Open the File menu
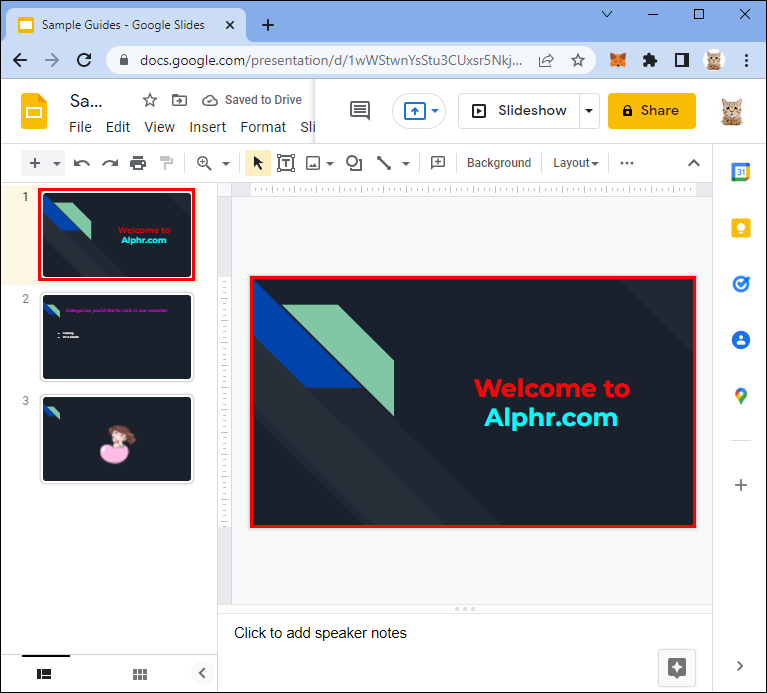This screenshot has height=693, width=767. [x=80, y=127]
